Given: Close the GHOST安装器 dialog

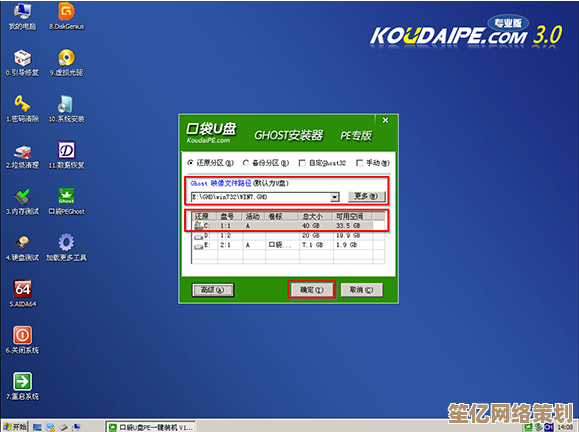Looking at the screenshot, I should click(385, 120).
